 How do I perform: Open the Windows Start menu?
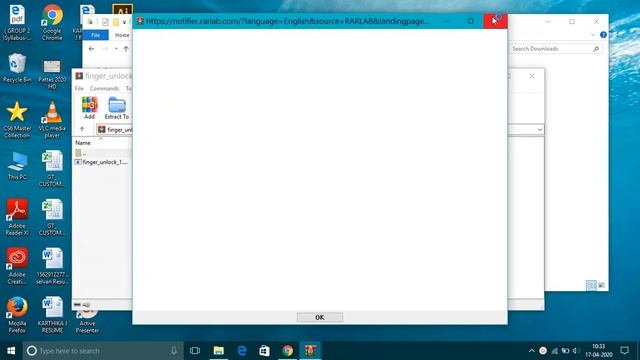pyautogui.click(x=11, y=351)
